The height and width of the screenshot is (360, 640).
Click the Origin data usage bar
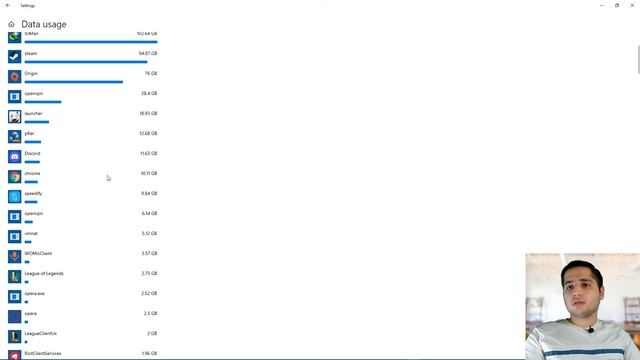point(73,82)
